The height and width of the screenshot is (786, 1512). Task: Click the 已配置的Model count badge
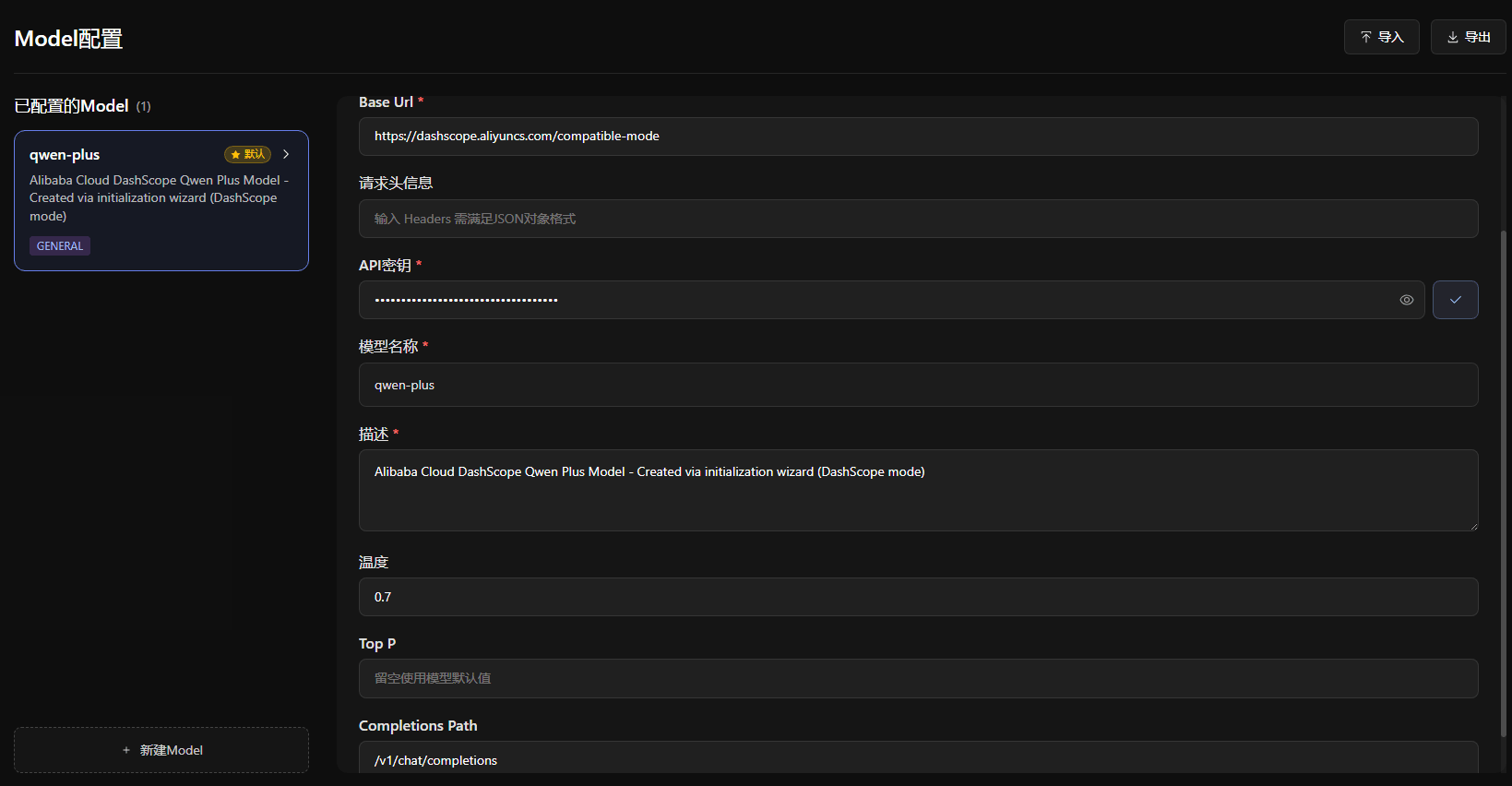pyautogui.click(x=144, y=107)
